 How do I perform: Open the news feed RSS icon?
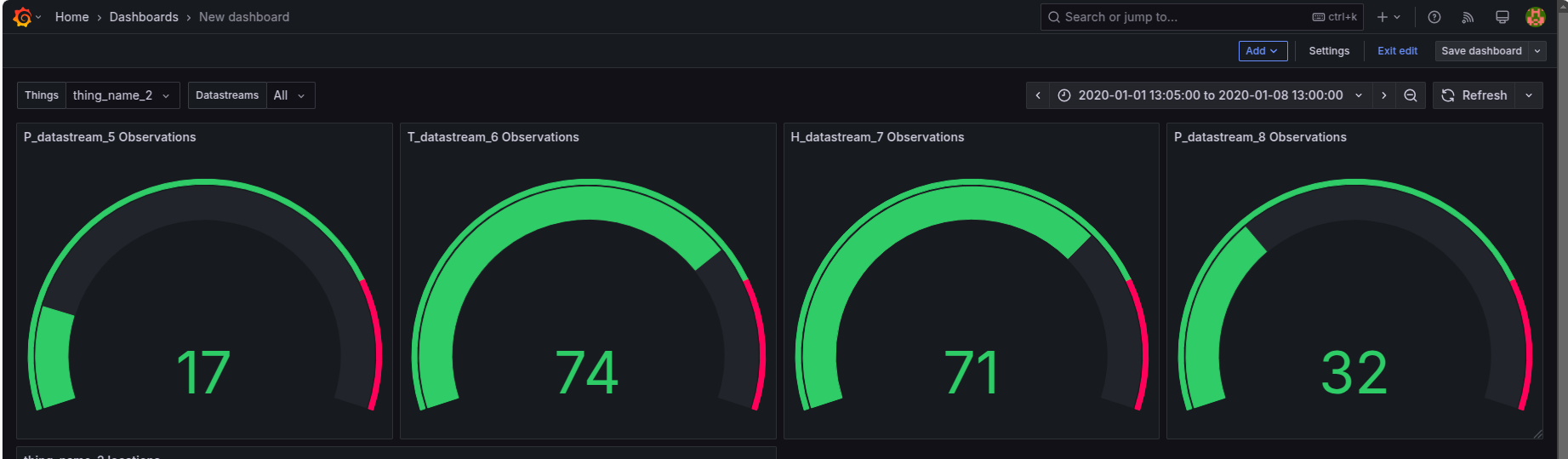pyautogui.click(x=1468, y=17)
